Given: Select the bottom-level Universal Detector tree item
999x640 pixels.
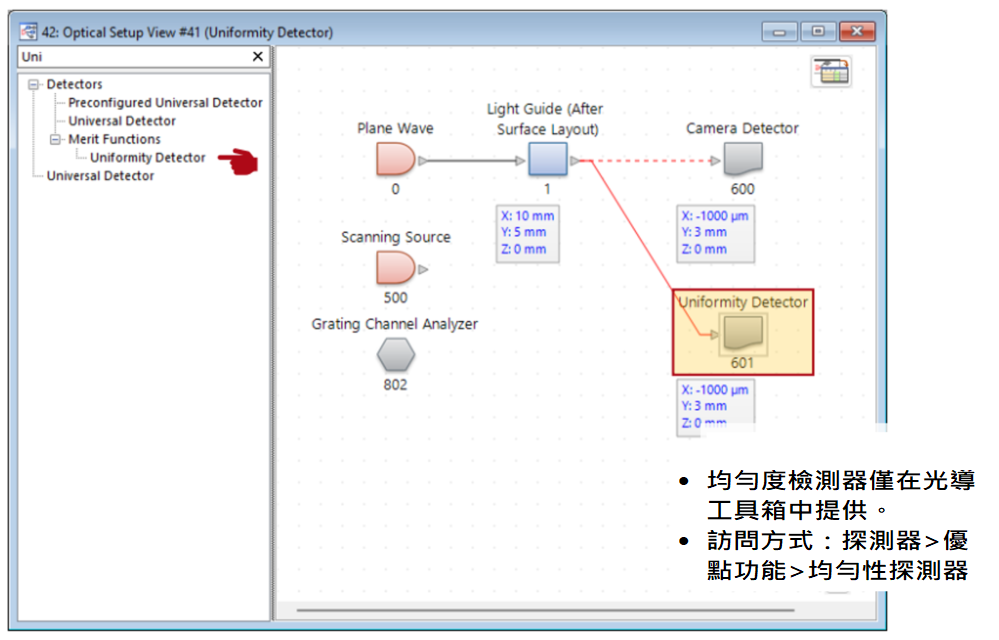Looking at the screenshot, I should (x=100, y=176).
